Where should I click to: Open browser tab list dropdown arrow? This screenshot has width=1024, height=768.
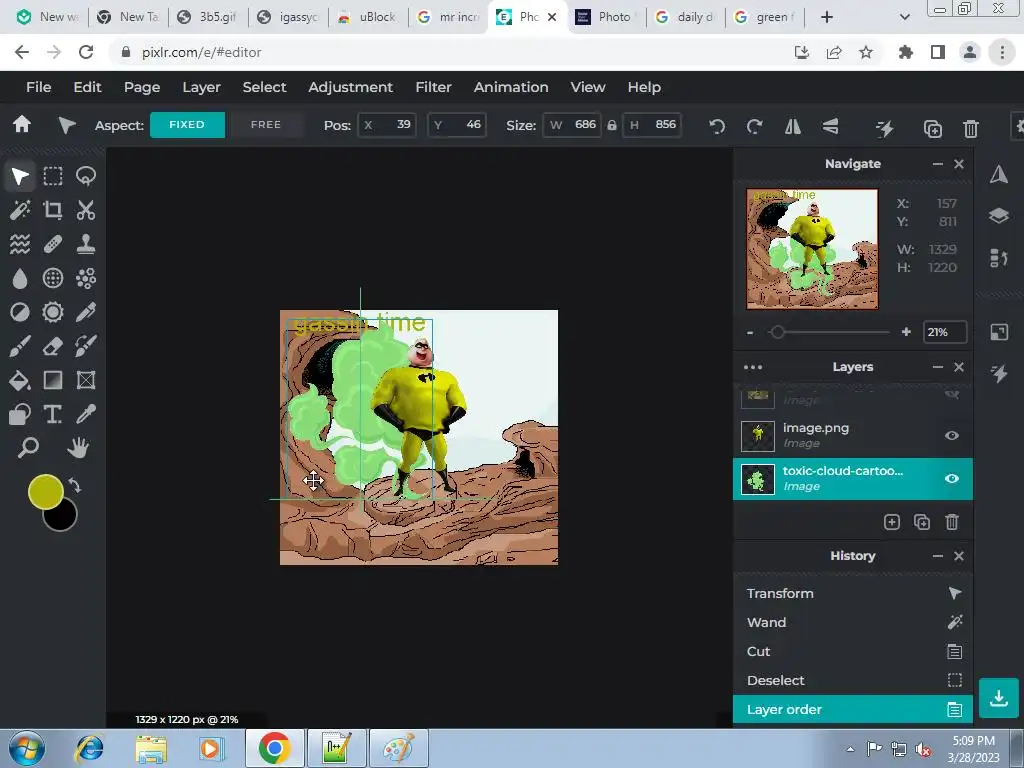pos(904,17)
